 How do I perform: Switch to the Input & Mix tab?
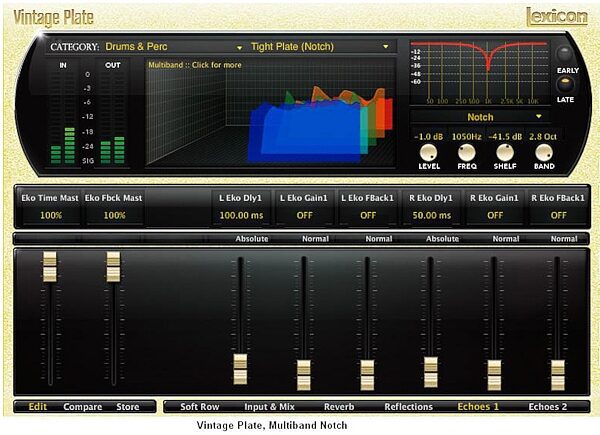[x=269, y=407]
